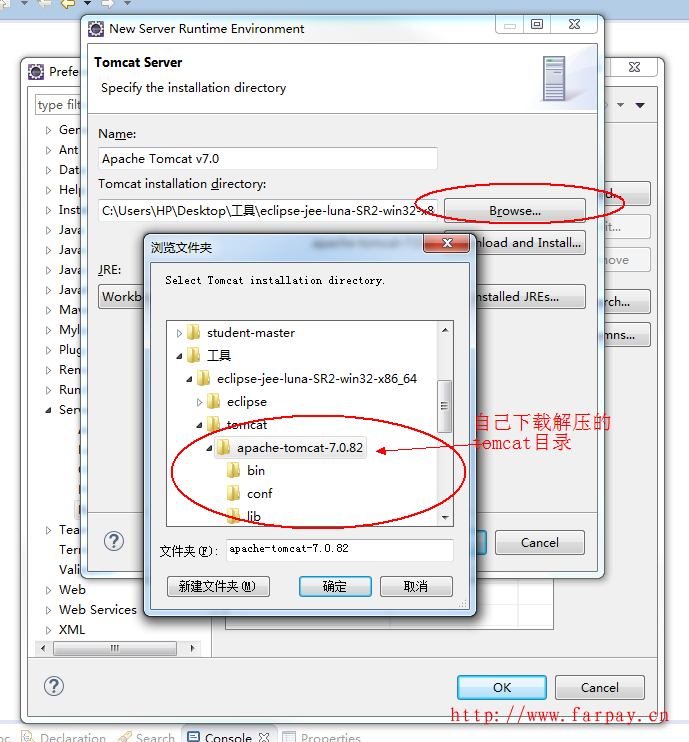Expand the XML preference node

coord(48,630)
